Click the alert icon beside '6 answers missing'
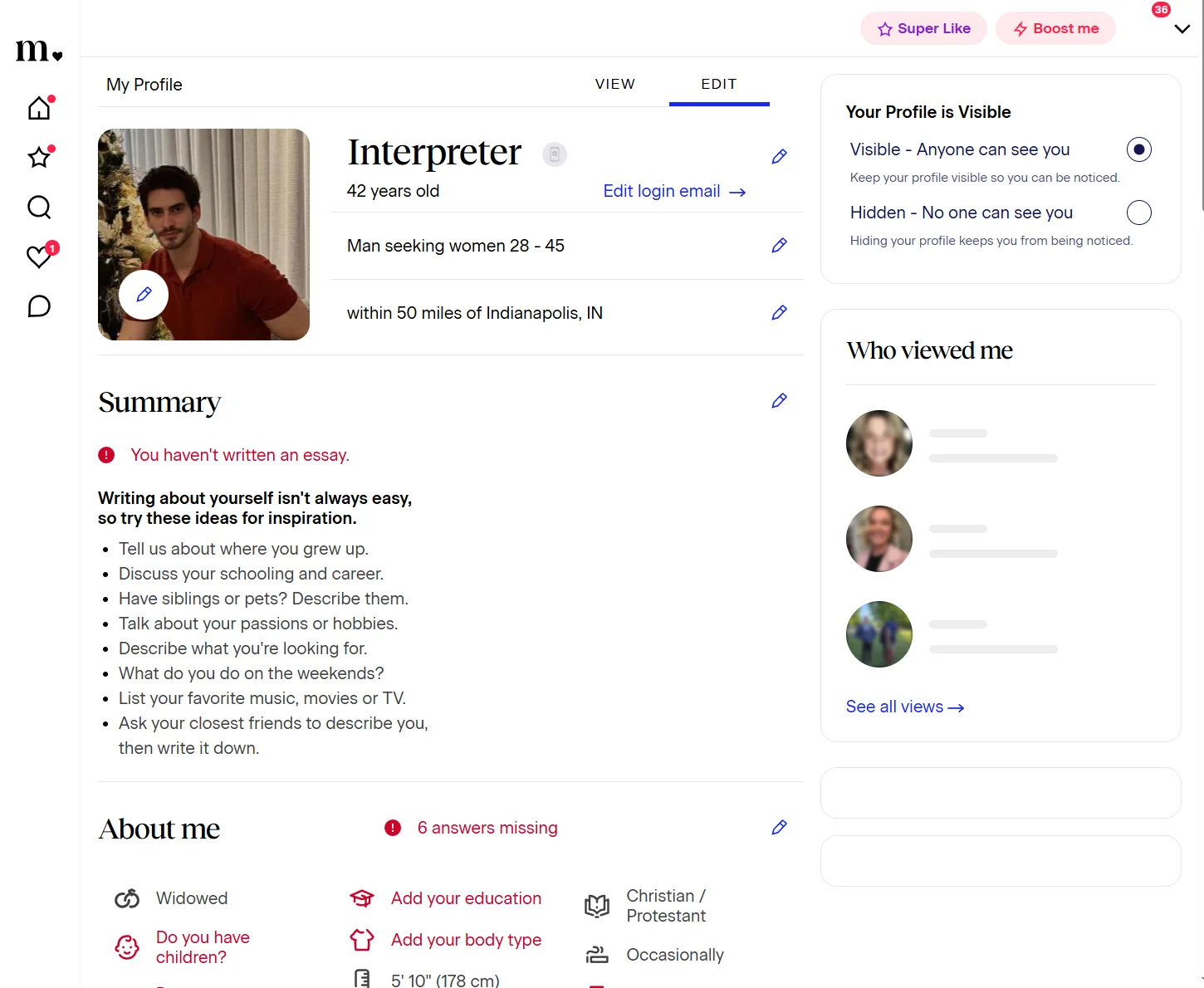The image size is (1204, 988). (x=393, y=828)
